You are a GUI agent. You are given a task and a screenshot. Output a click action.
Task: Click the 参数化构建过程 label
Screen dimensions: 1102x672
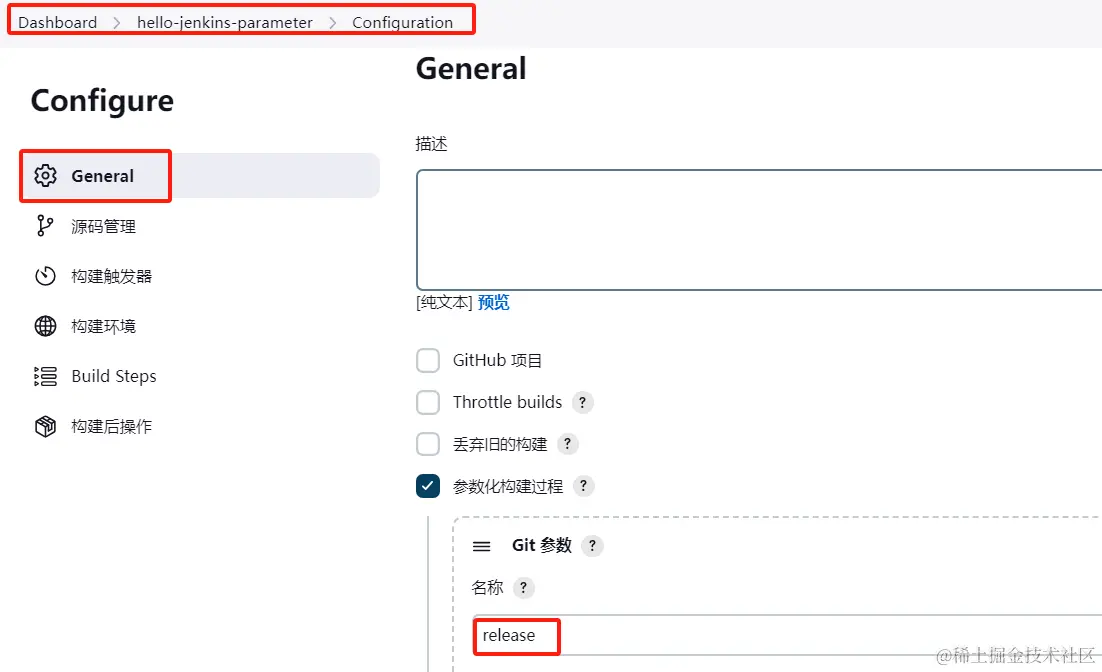[508, 486]
